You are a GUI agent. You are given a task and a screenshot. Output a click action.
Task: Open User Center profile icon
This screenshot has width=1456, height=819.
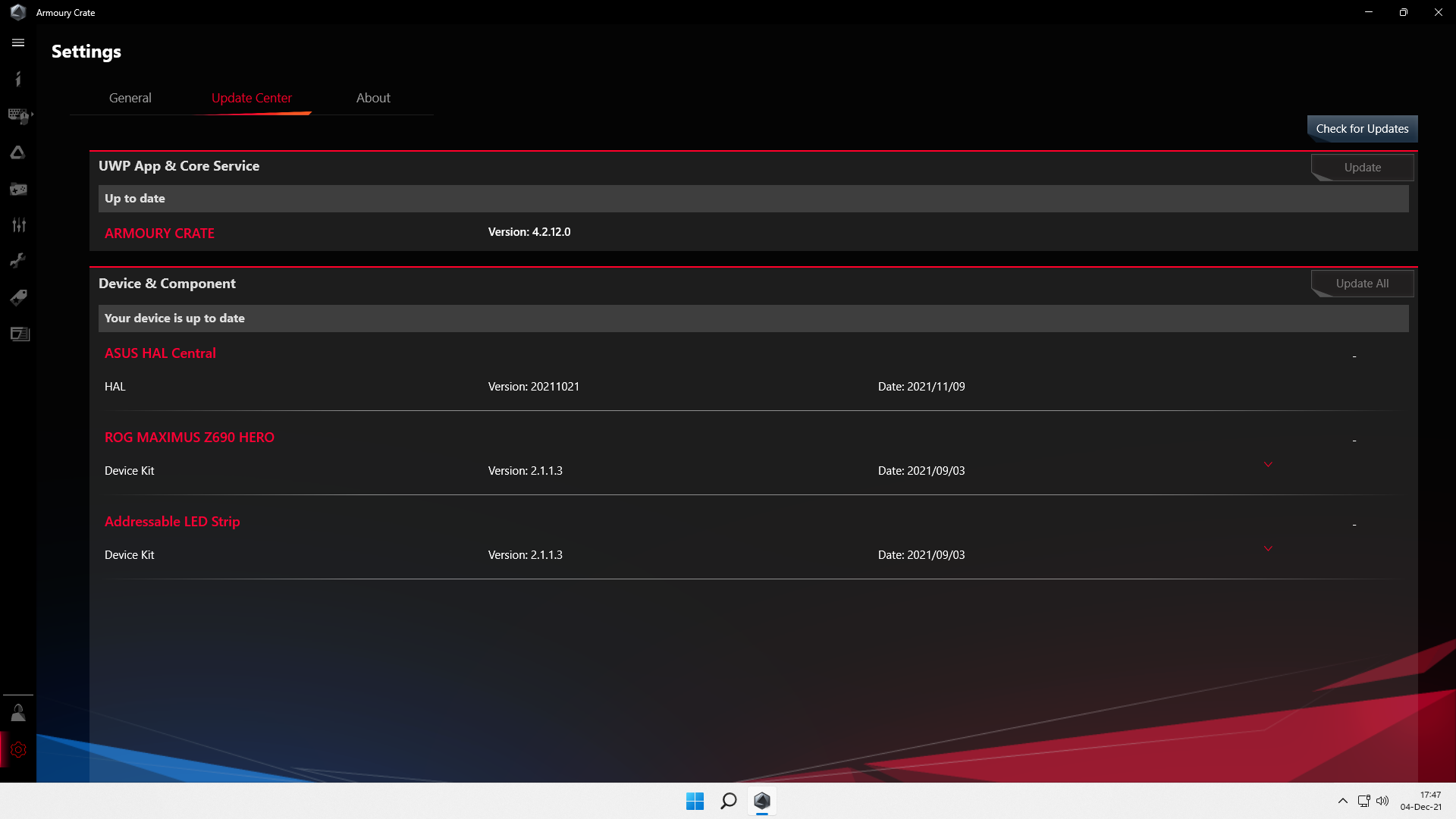coord(18,713)
